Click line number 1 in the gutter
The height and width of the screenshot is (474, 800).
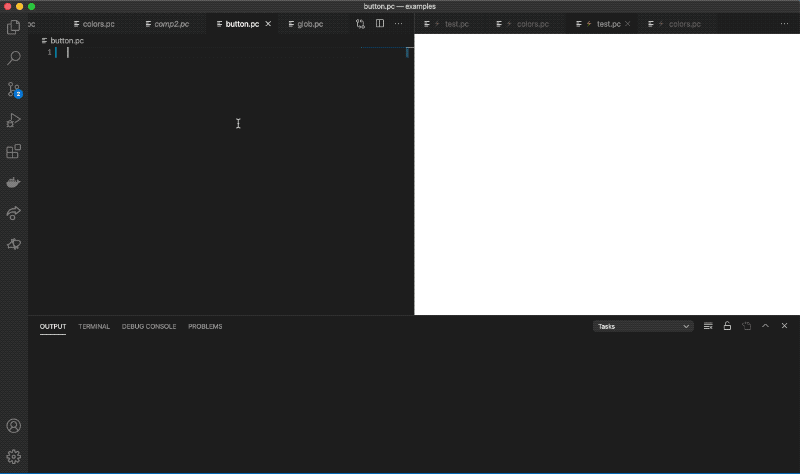[x=49, y=53]
